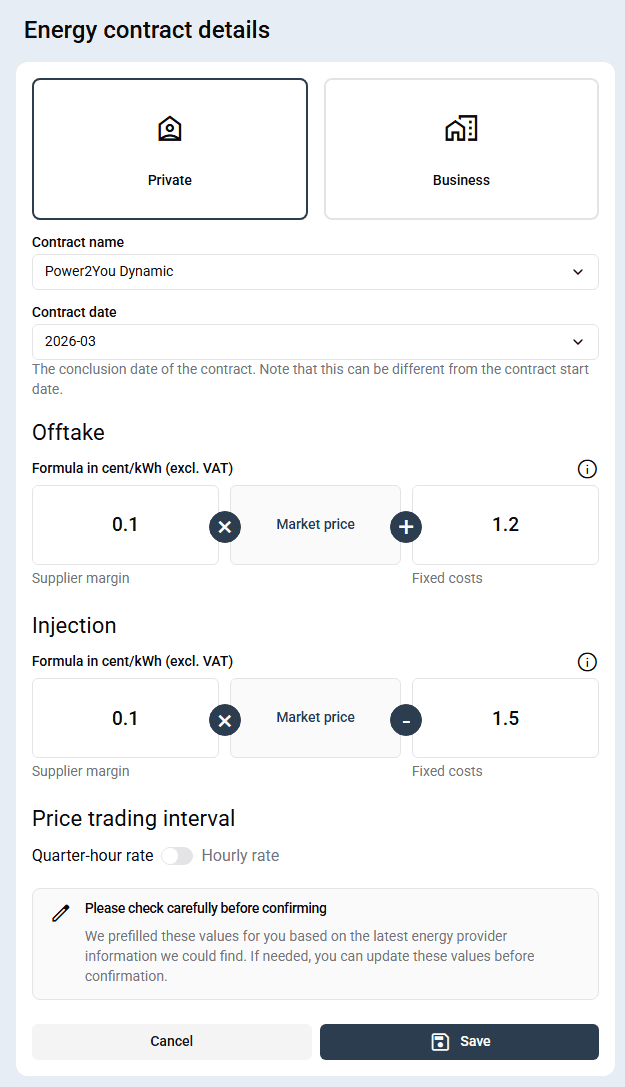Click the Injection fixed costs field showing 1.5
This screenshot has width=625, height=1087.
click(505, 718)
